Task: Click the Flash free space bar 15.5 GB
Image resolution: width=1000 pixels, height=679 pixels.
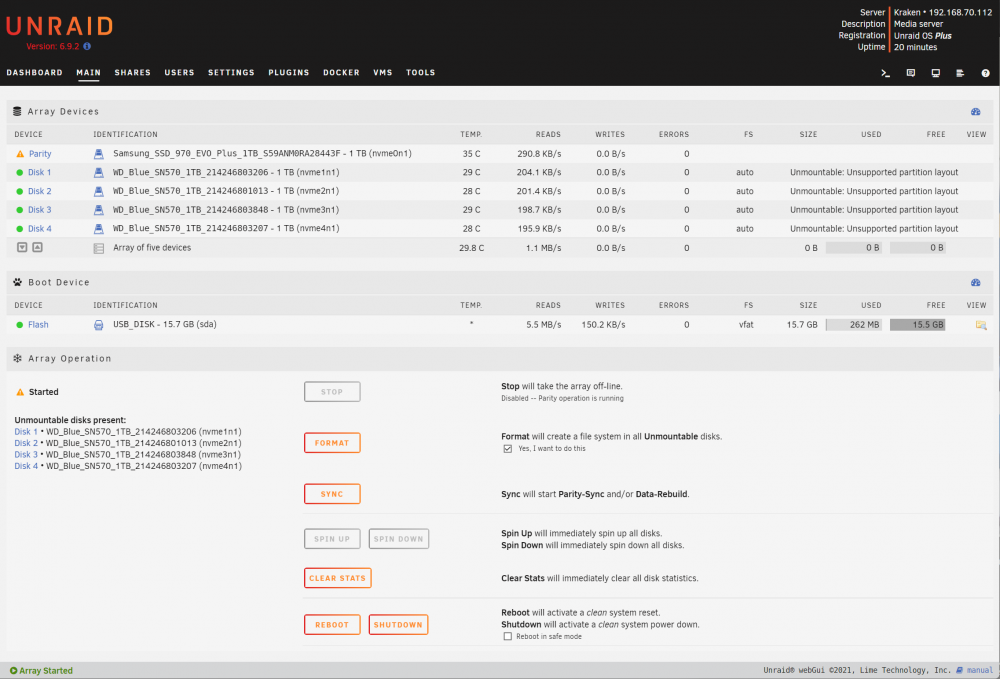Action: click(918, 325)
